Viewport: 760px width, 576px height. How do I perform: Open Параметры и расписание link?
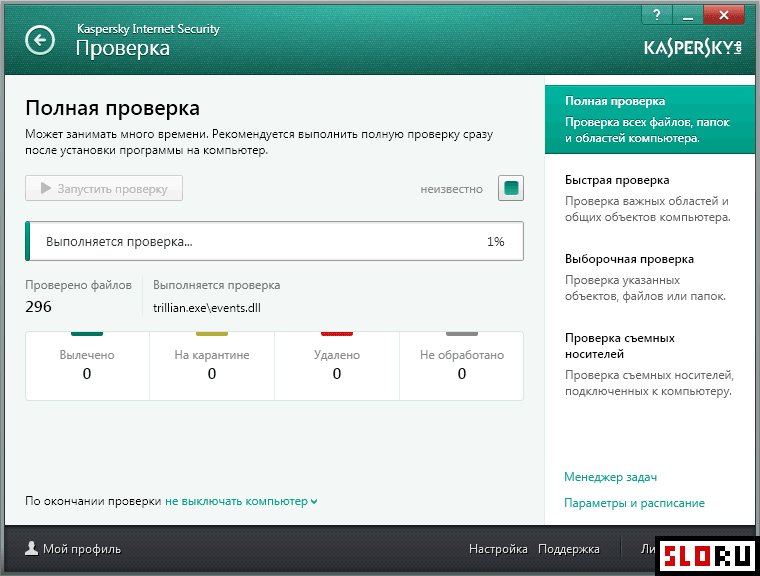(x=634, y=503)
